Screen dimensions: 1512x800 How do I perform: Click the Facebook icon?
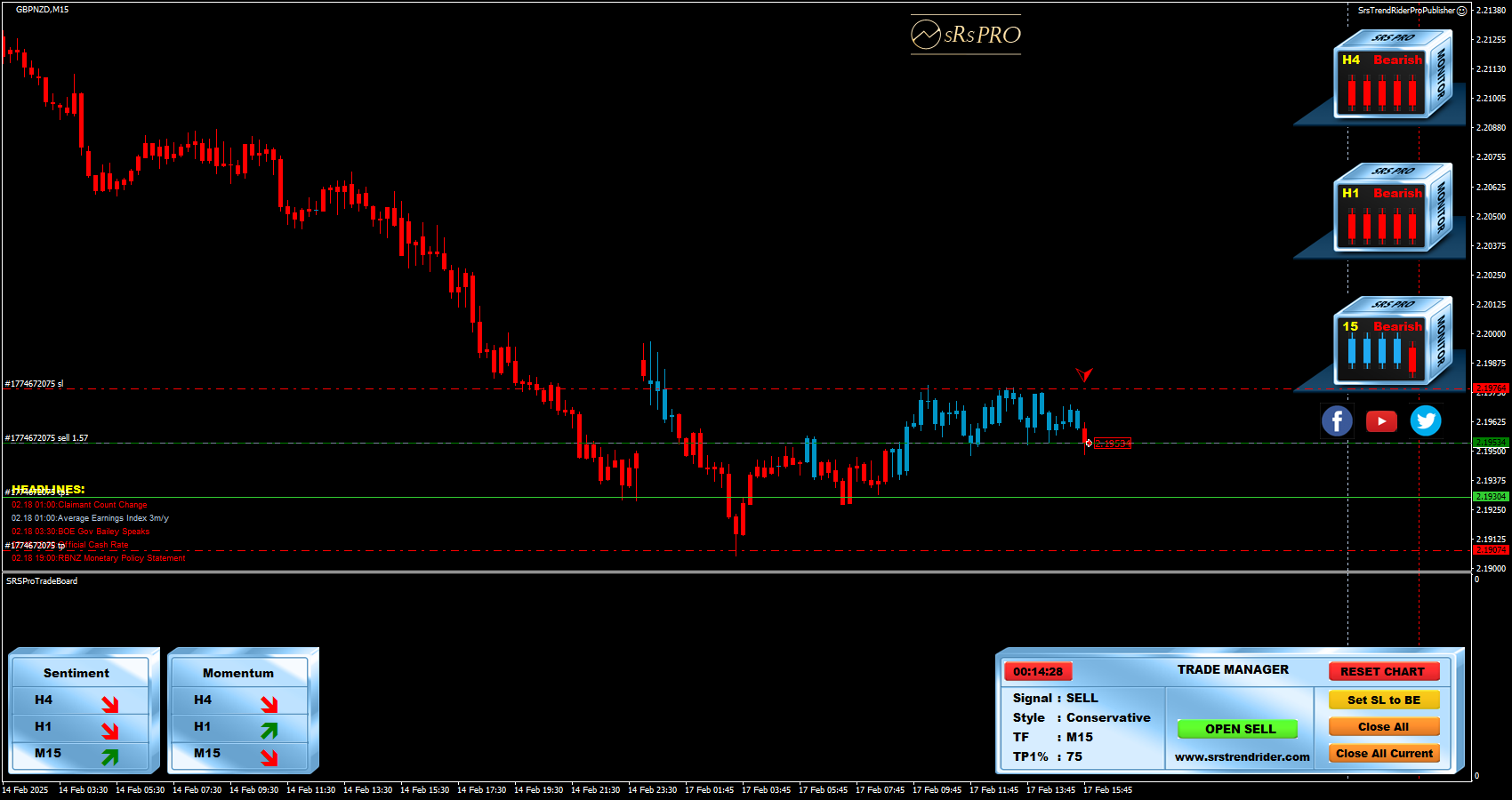[1337, 420]
